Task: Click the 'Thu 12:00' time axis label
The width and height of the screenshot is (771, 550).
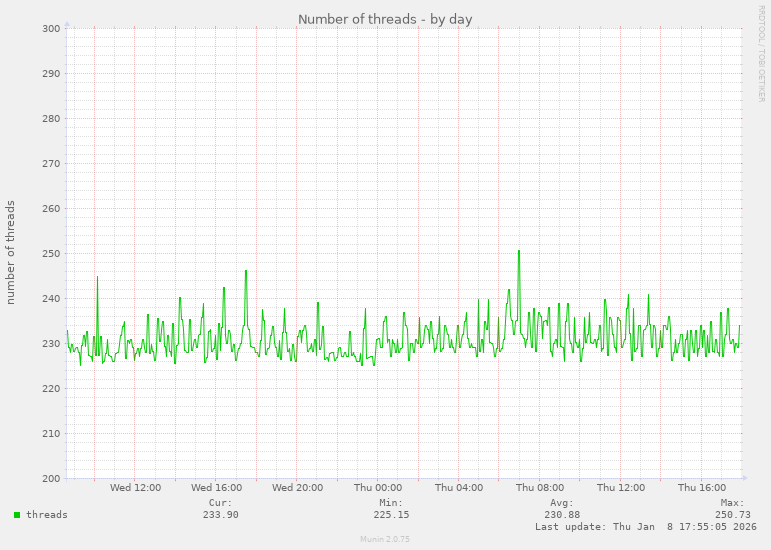Action: [x=621, y=488]
